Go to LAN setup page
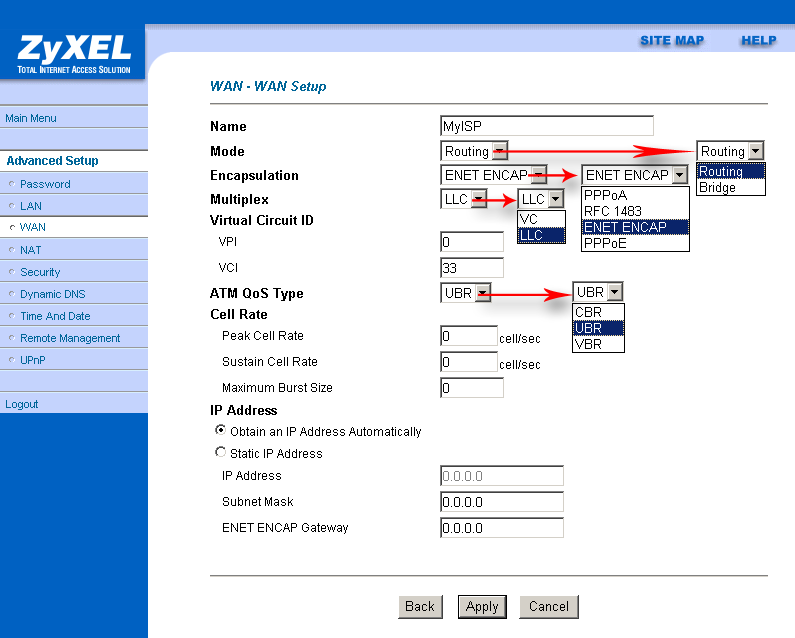This screenshot has height=638, width=795. click(31, 206)
